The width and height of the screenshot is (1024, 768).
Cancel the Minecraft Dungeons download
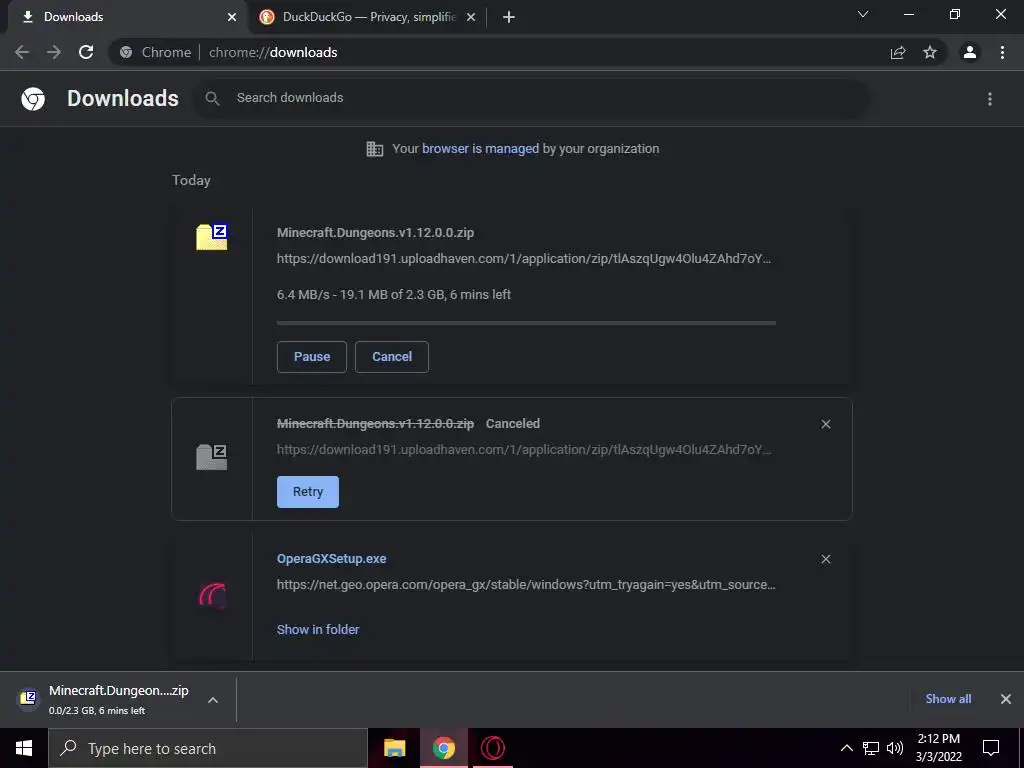tap(392, 357)
